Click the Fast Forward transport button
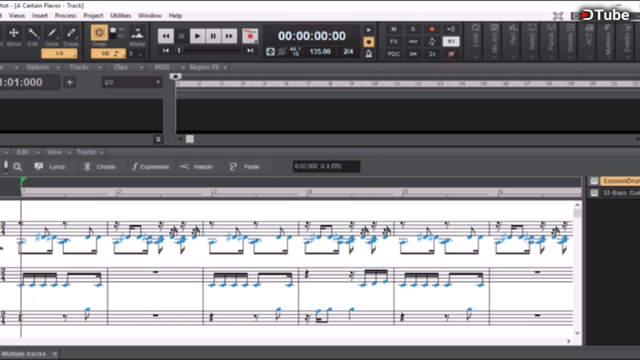The height and width of the screenshot is (360, 640). [229, 36]
